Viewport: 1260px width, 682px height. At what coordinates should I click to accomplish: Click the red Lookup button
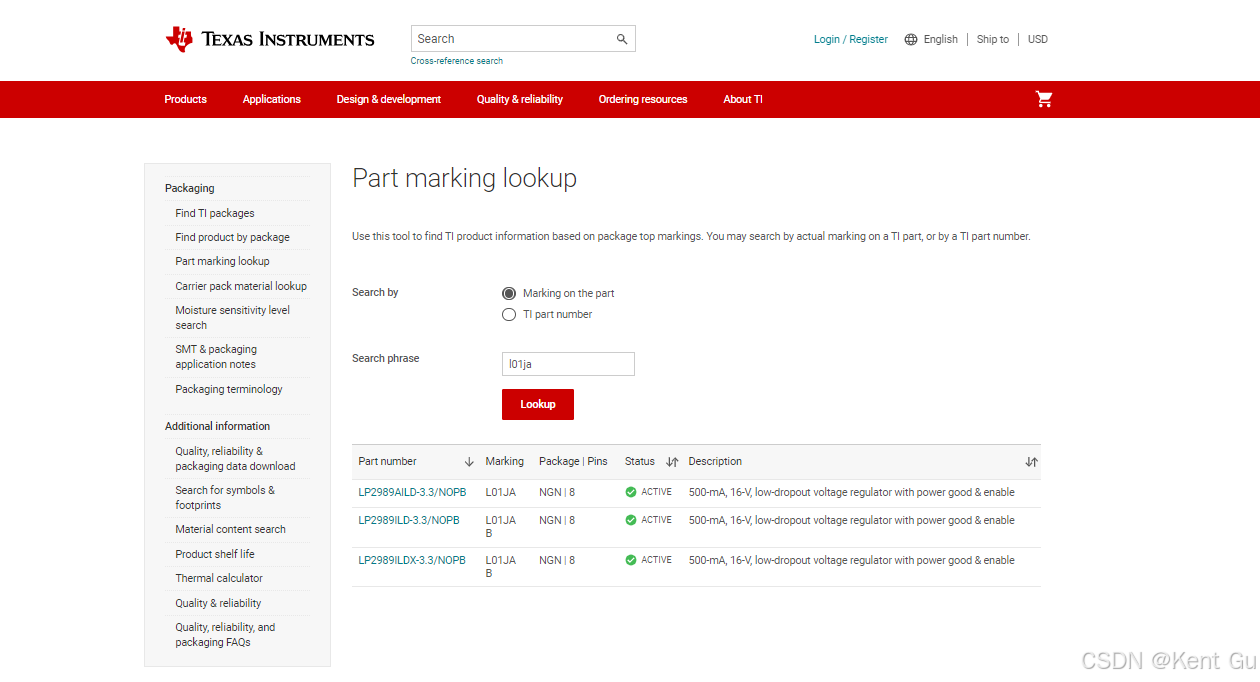point(538,404)
